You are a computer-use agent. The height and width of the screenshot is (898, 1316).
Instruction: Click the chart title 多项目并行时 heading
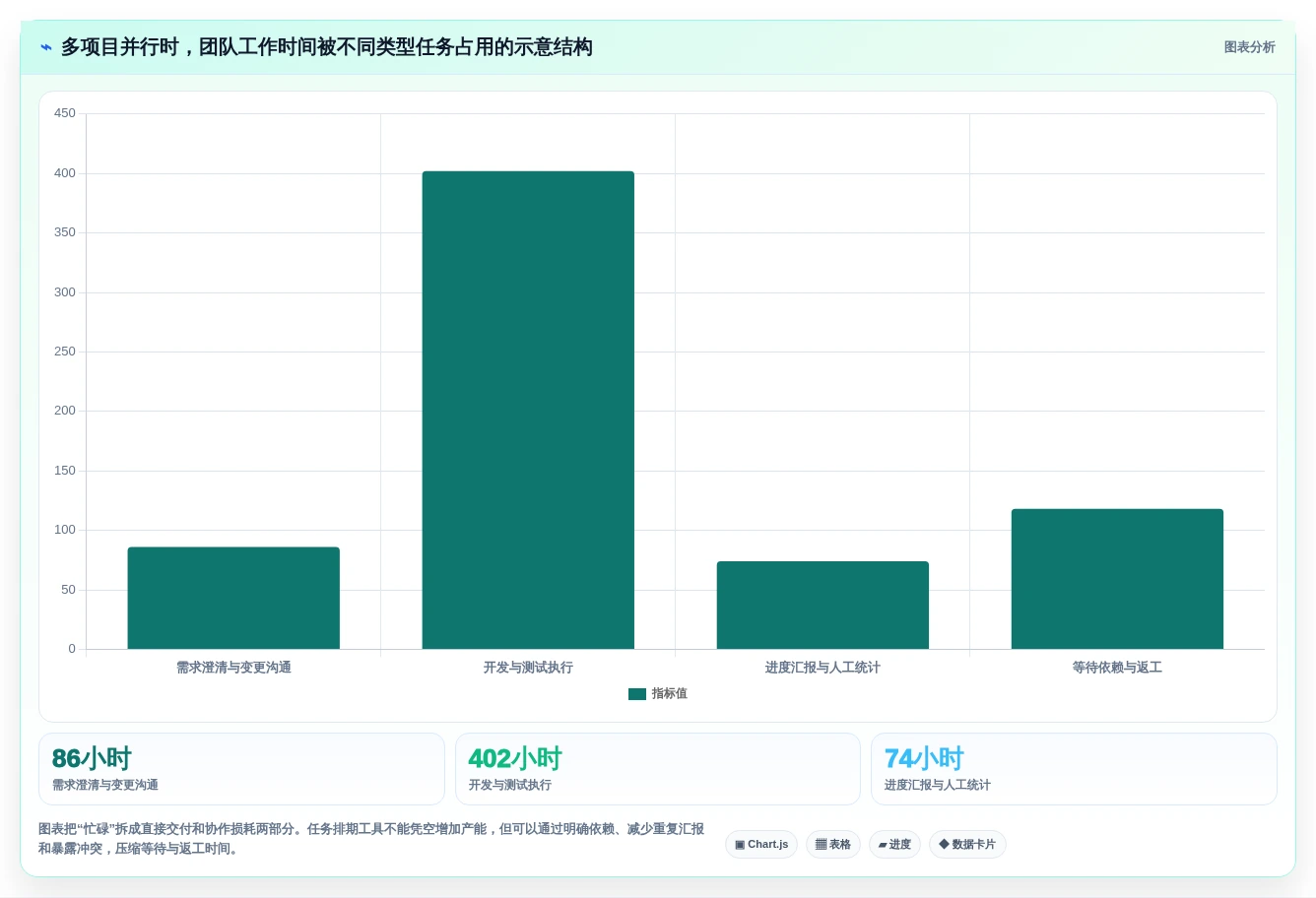[326, 47]
